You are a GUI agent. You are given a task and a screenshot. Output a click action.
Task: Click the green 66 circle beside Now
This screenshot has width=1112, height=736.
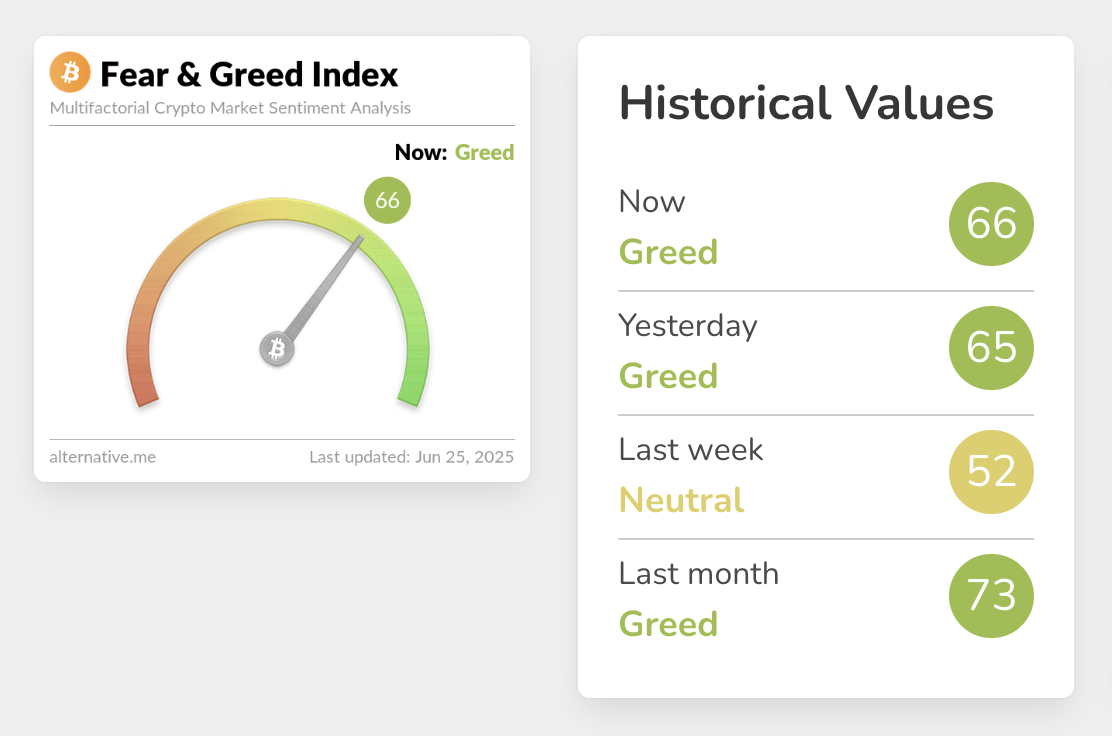click(x=990, y=224)
